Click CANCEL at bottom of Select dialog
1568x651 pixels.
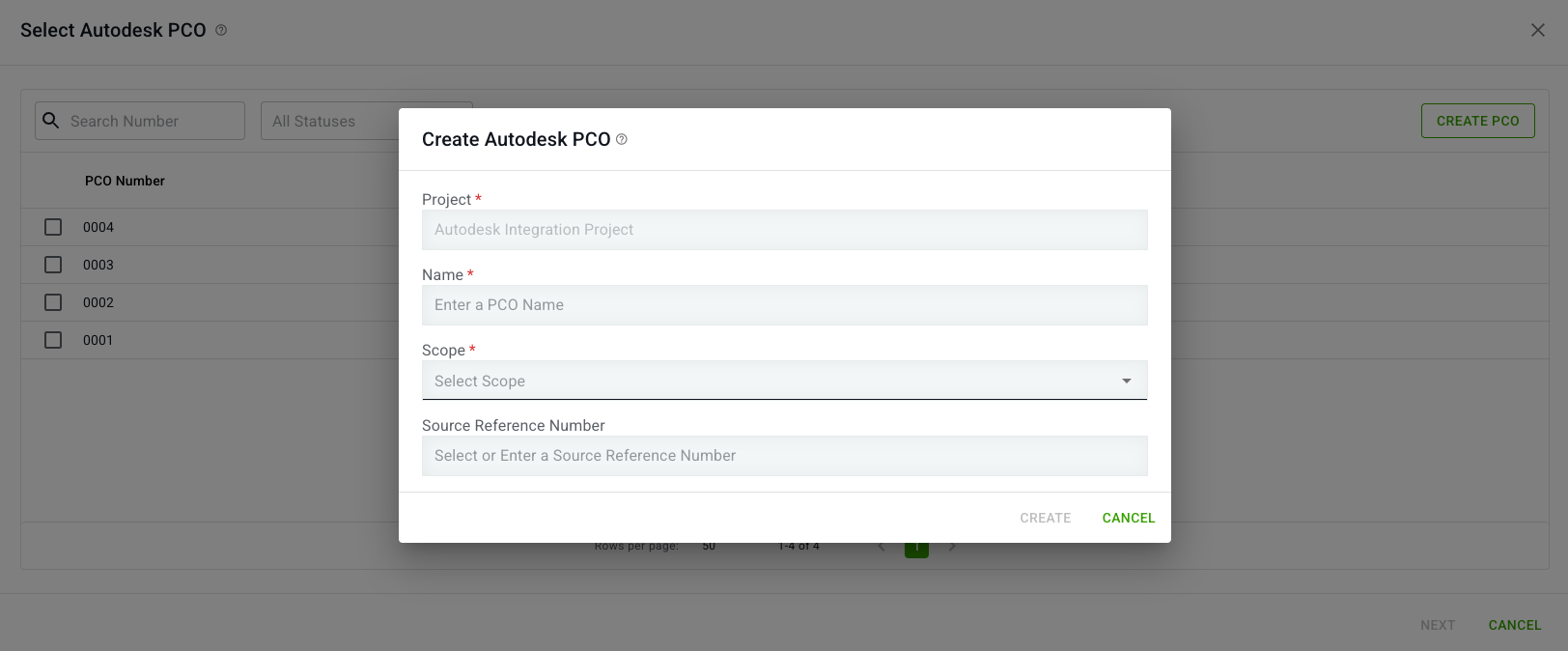(x=1514, y=625)
